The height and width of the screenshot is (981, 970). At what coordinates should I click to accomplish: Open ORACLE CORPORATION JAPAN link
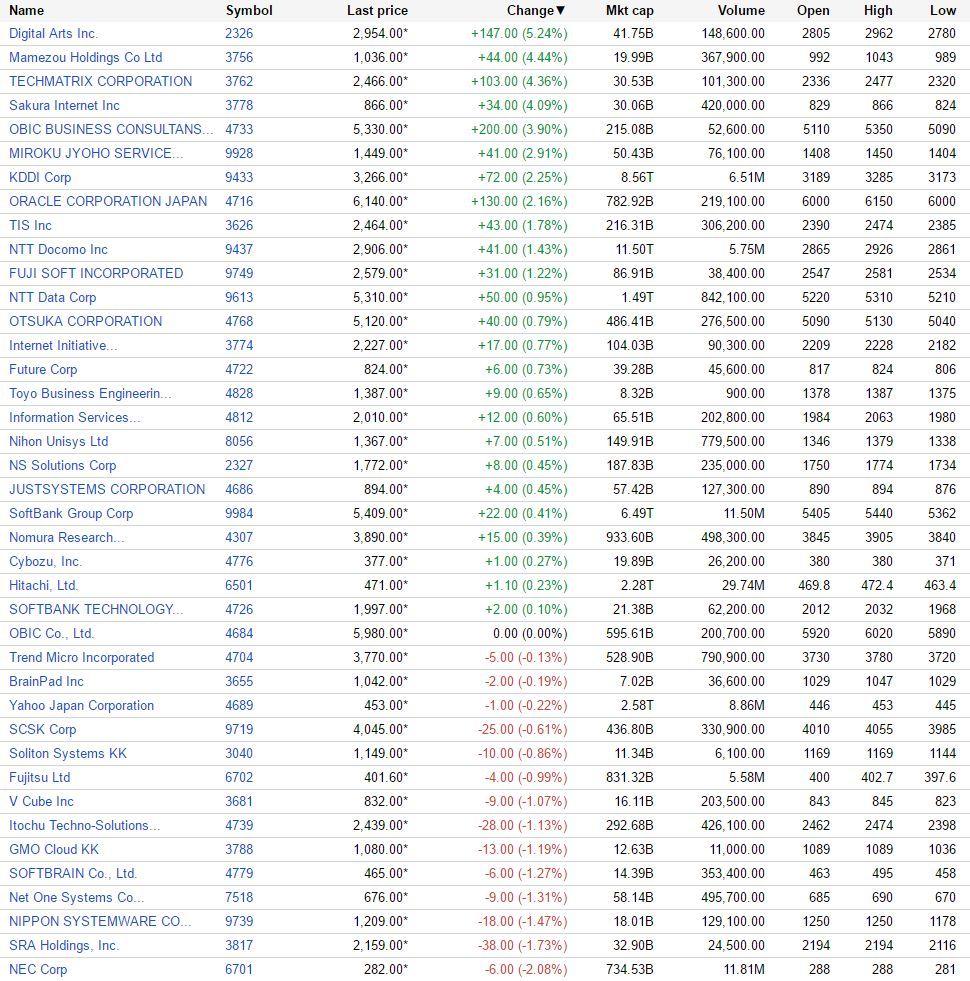click(x=108, y=201)
